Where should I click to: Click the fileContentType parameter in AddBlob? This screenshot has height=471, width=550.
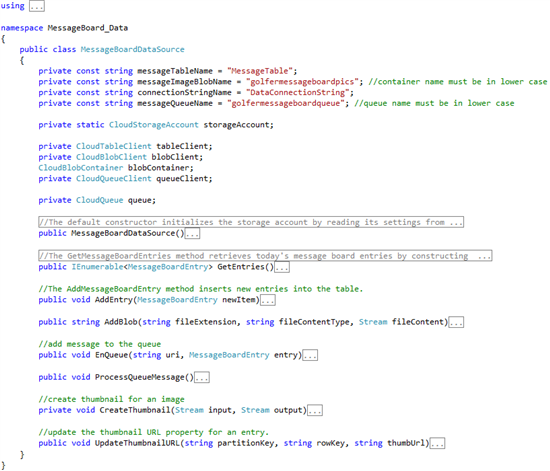click(314, 322)
